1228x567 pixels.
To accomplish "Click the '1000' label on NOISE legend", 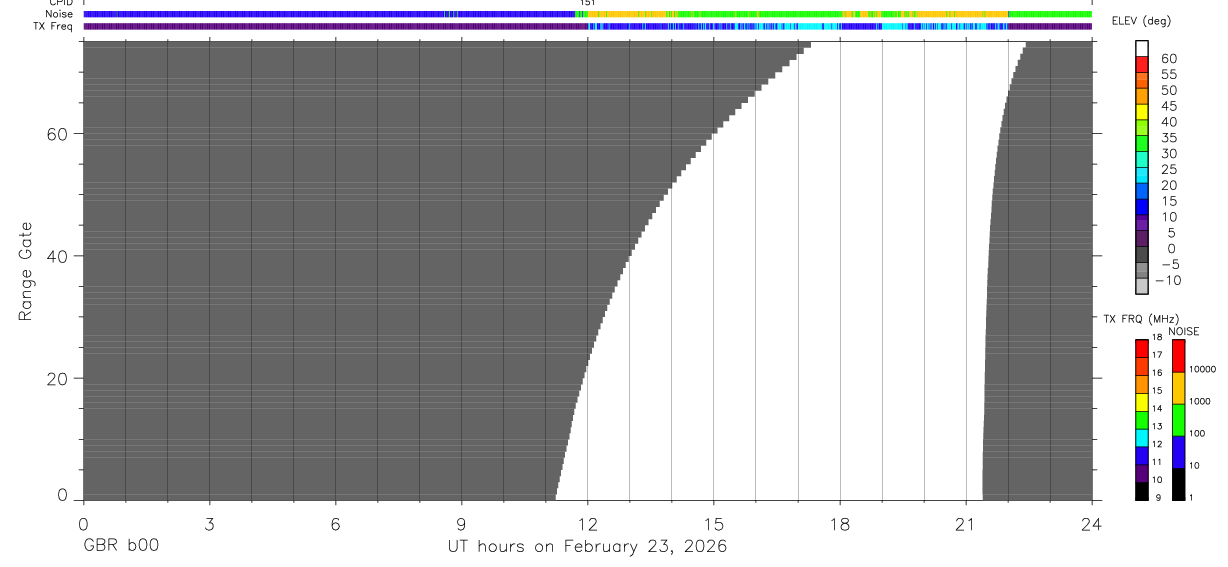I will click(x=1200, y=401).
